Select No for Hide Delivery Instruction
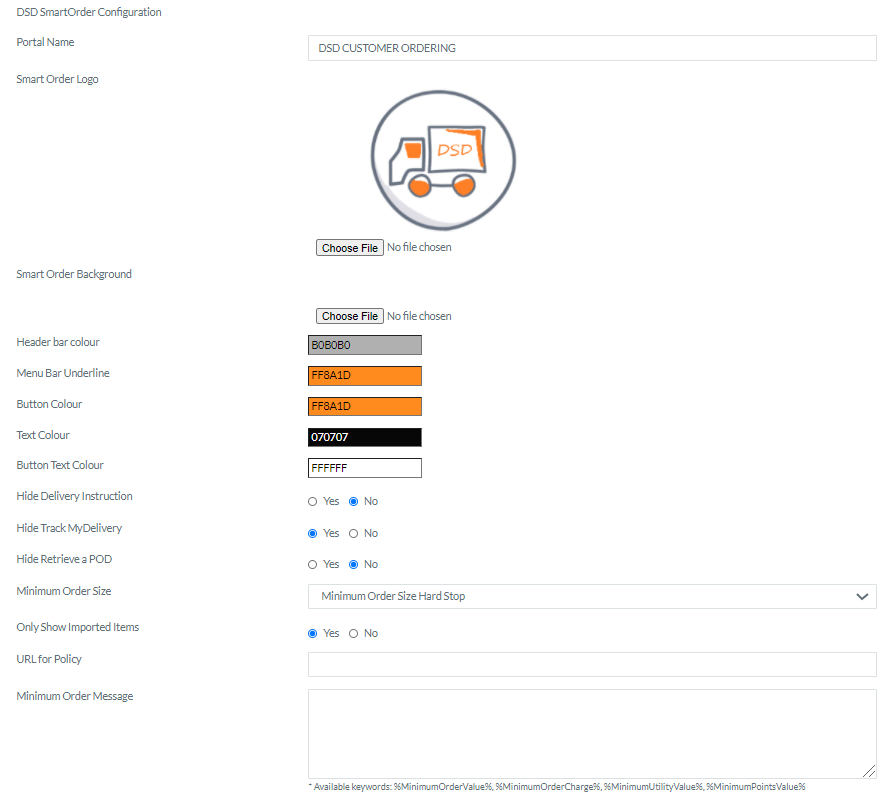The height and width of the screenshot is (804, 892). (353, 501)
